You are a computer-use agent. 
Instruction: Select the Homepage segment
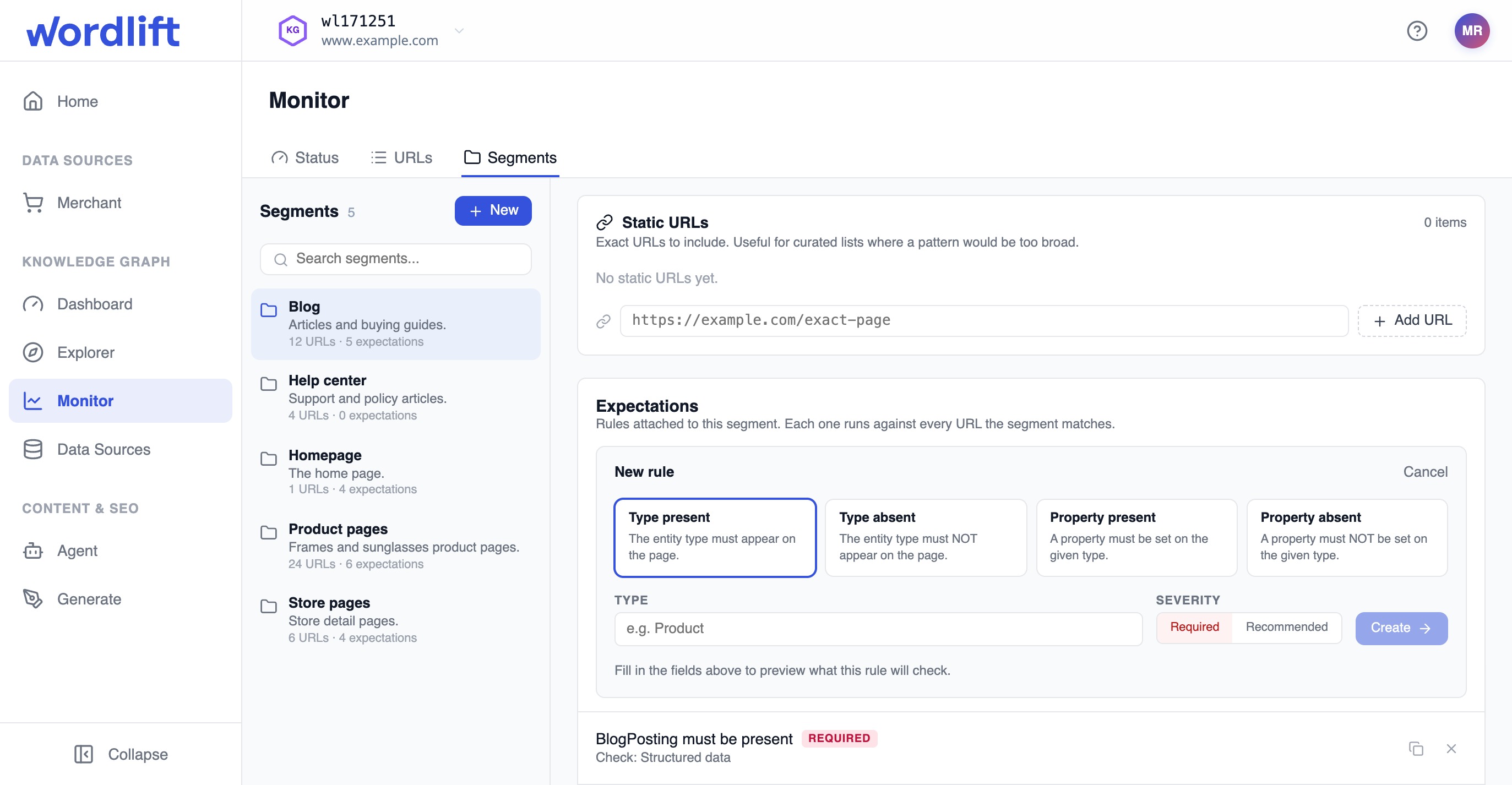point(395,472)
